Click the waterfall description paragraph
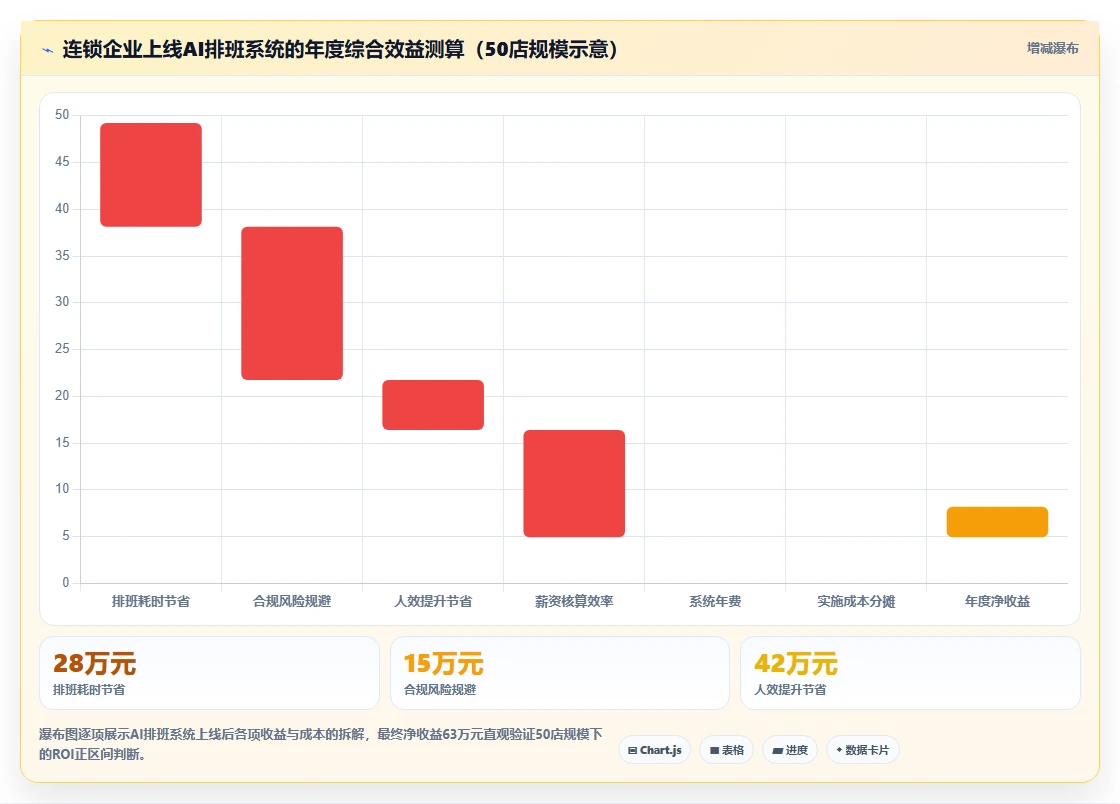The height and width of the screenshot is (804, 1120). (x=321, y=744)
